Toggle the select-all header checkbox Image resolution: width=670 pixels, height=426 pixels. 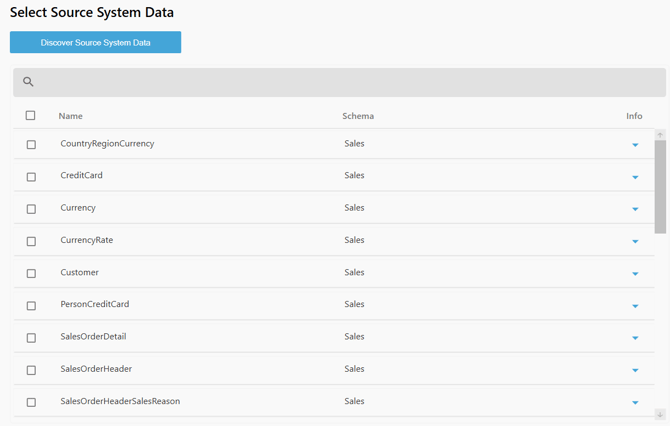(x=30, y=115)
